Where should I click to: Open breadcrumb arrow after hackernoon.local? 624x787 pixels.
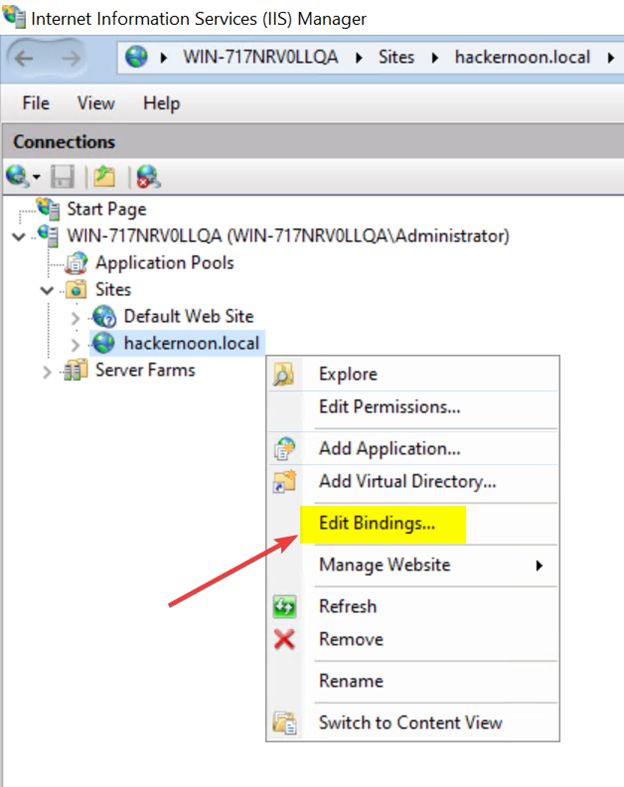pyautogui.click(x=610, y=58)
